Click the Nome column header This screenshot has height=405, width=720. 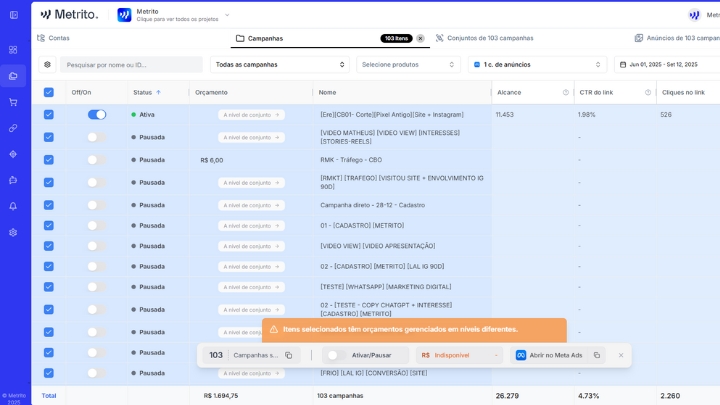point(327,92)
